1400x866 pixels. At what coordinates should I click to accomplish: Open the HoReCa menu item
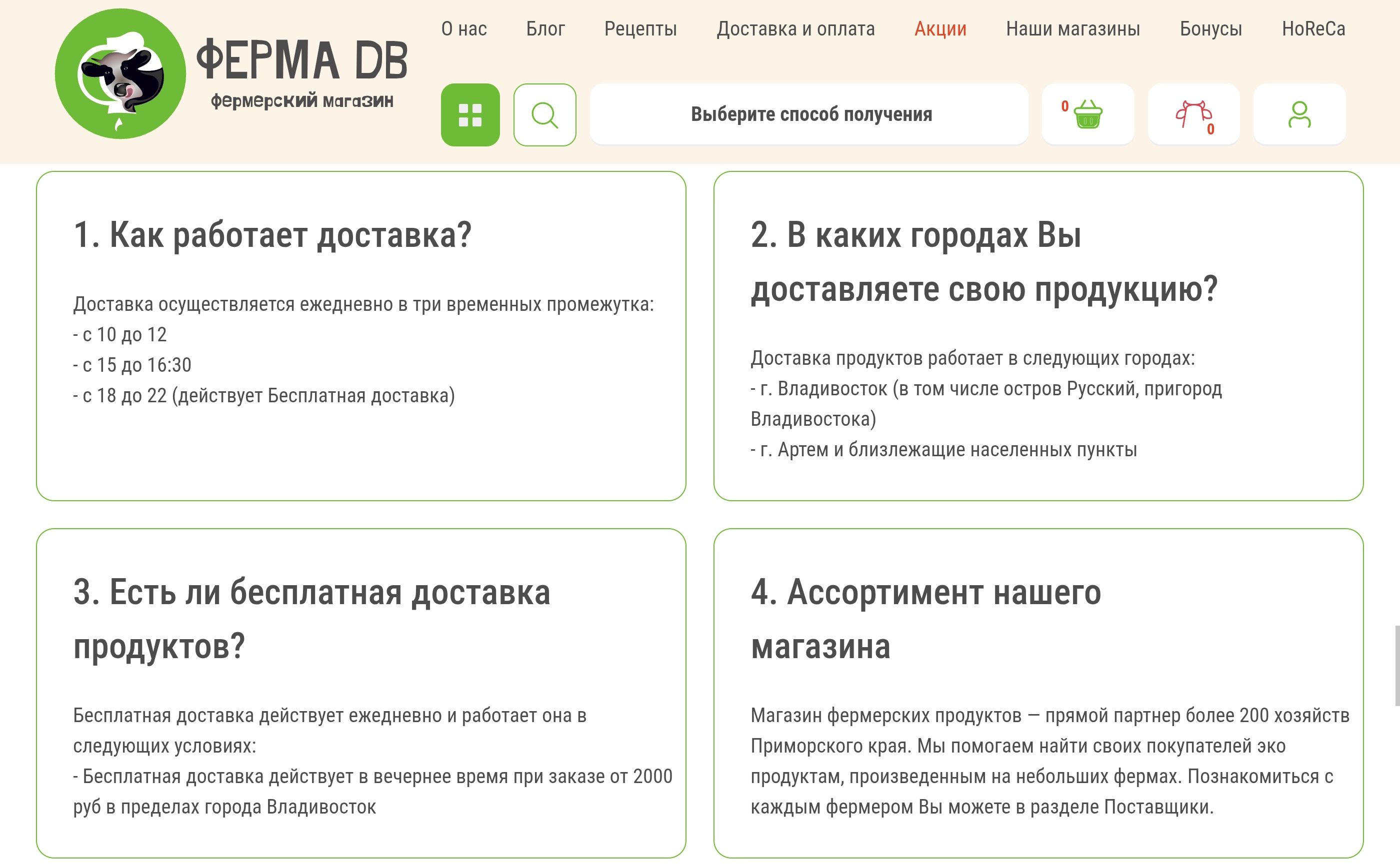pos(1313,28)
